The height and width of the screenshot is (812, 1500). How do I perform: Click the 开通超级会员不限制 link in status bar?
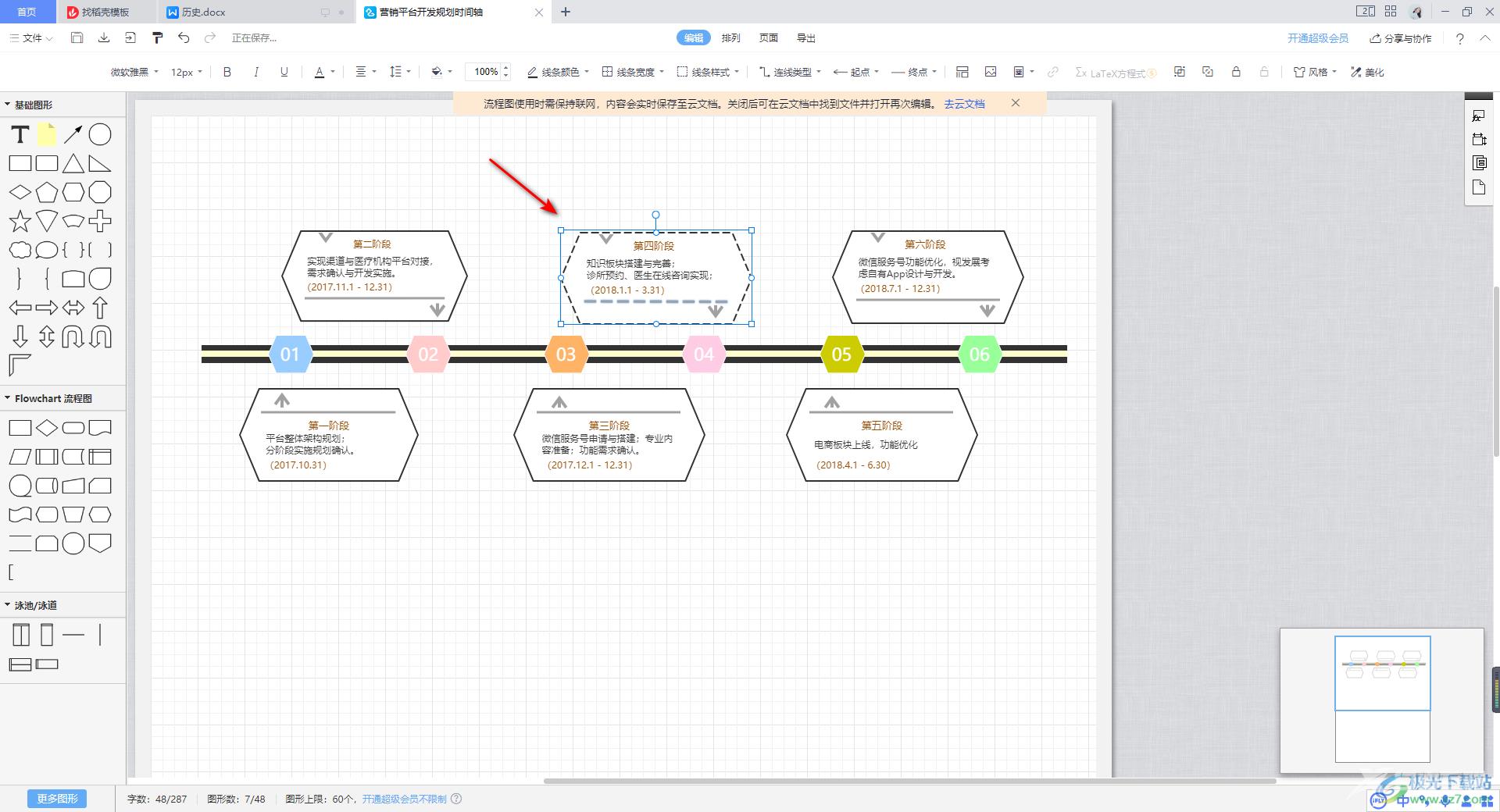pos(404,799)
